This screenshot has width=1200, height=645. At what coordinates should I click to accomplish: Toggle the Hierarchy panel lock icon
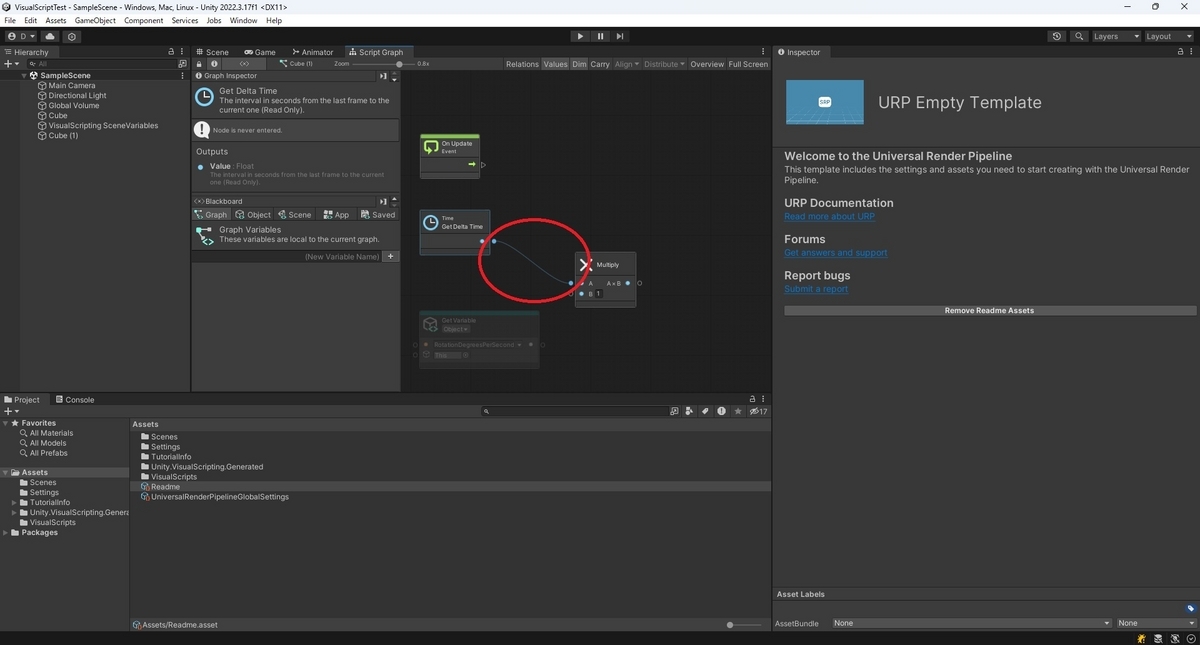click(171, 52)
